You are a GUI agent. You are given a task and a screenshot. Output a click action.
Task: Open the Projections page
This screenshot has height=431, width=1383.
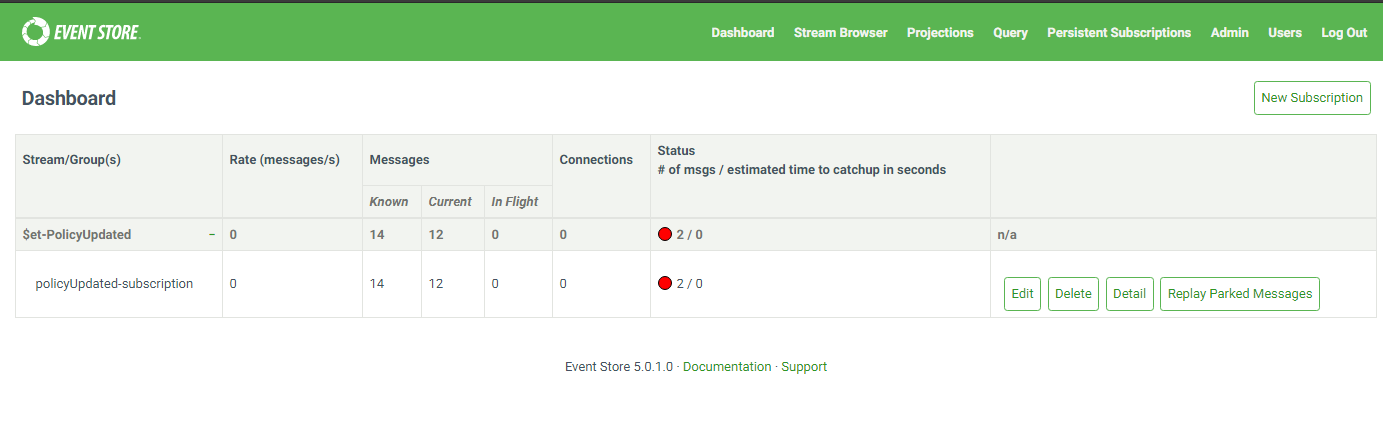(939, 33)
